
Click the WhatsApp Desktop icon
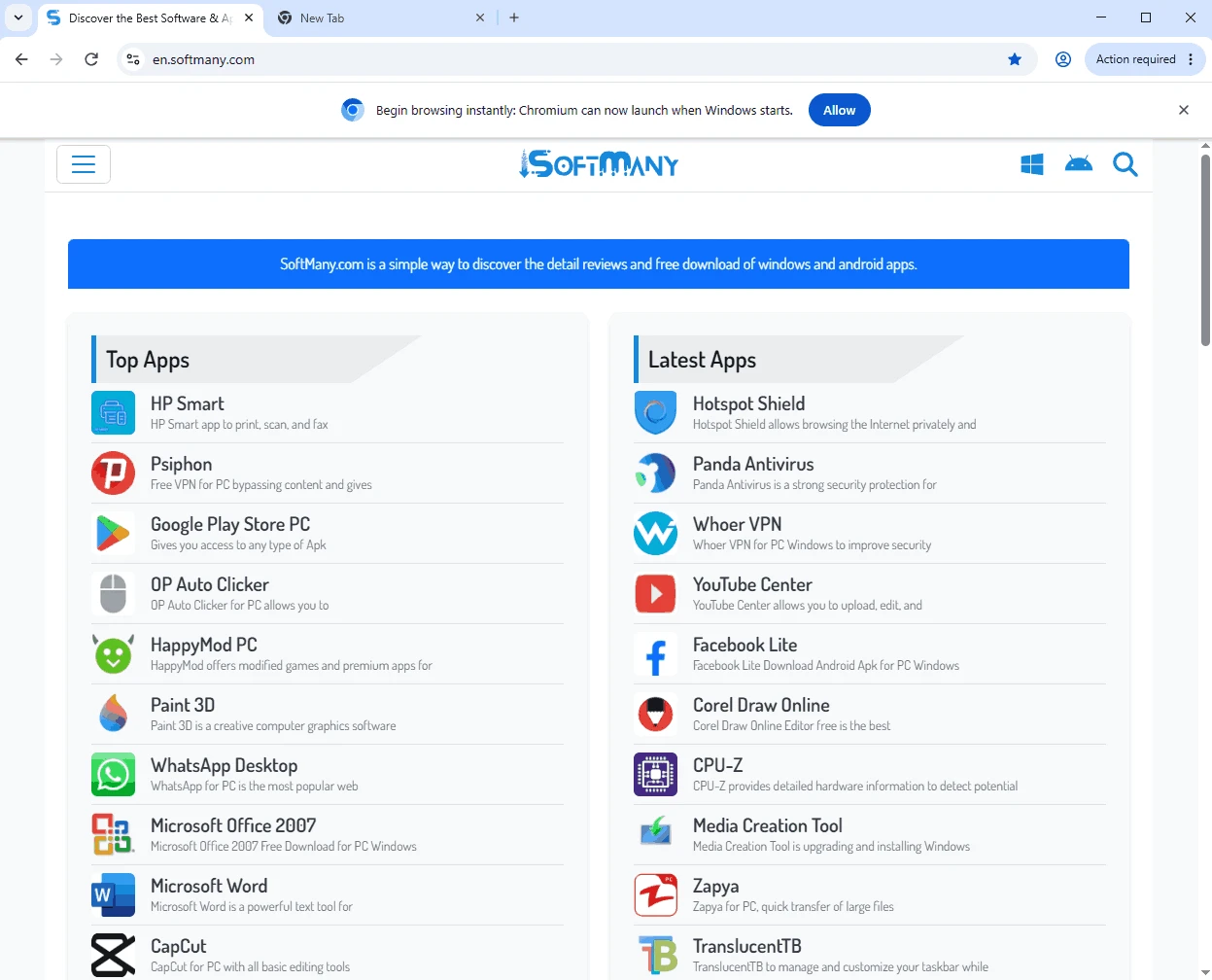(x=114, y=775)
